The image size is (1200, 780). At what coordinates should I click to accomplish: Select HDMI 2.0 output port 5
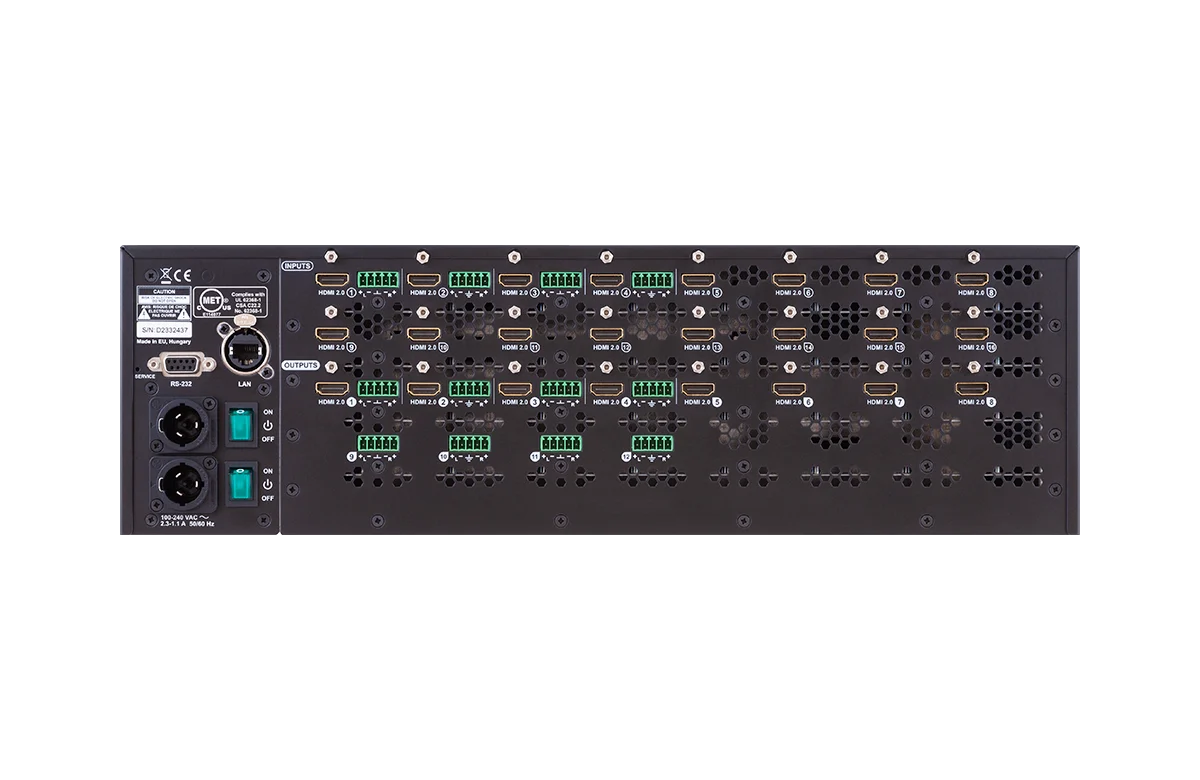[x=697, y=387]
